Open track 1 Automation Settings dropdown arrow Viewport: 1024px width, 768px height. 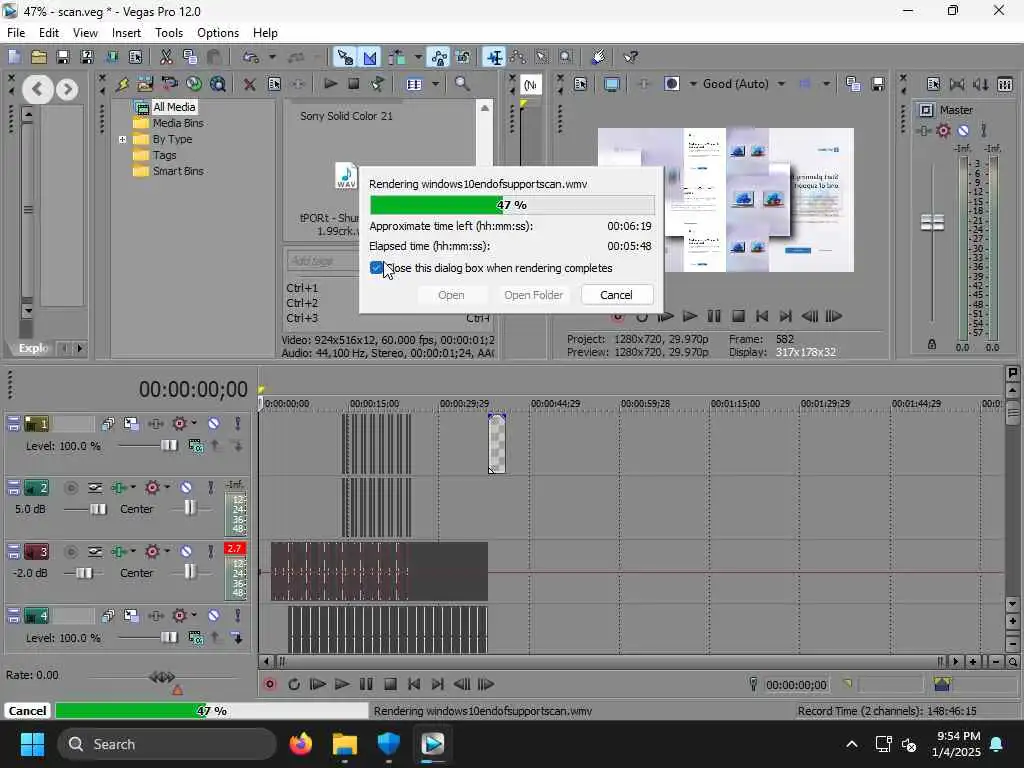(x=194, y=423)
